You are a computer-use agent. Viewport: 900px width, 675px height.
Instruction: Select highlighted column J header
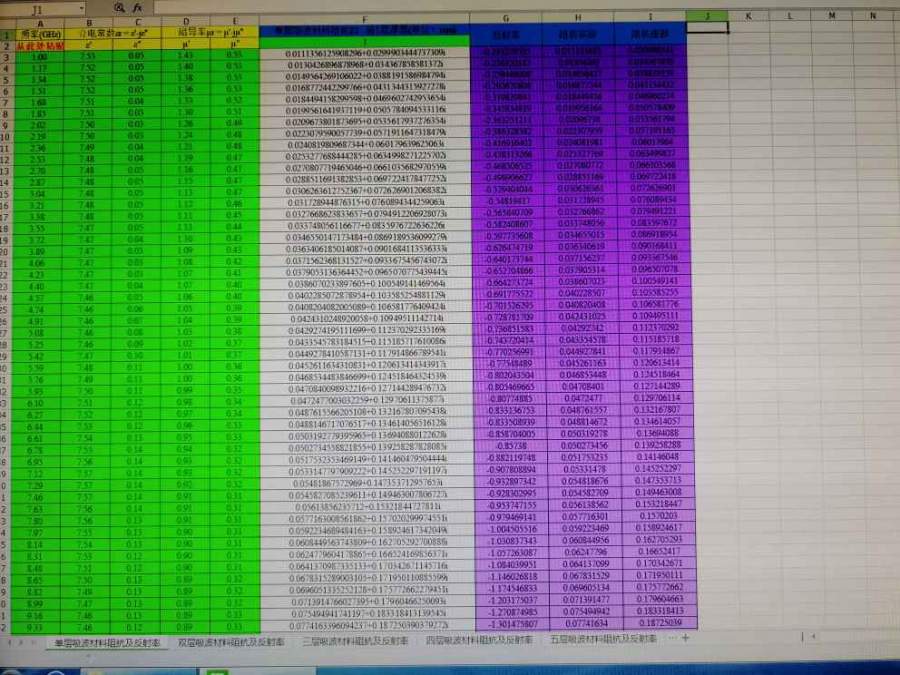pos(707,16)
